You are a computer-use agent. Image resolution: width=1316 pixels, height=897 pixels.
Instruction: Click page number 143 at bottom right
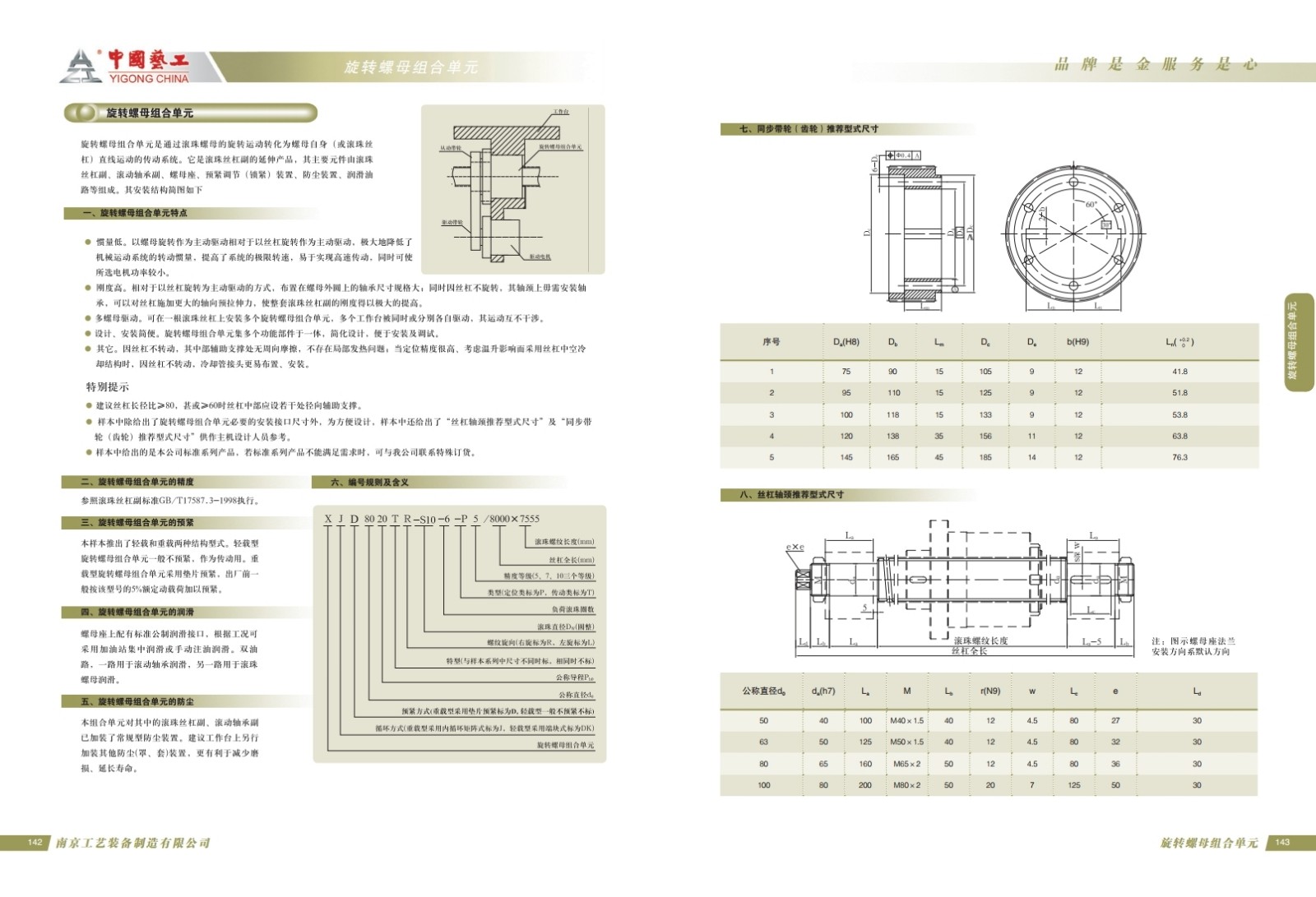tap(1282, 843)
